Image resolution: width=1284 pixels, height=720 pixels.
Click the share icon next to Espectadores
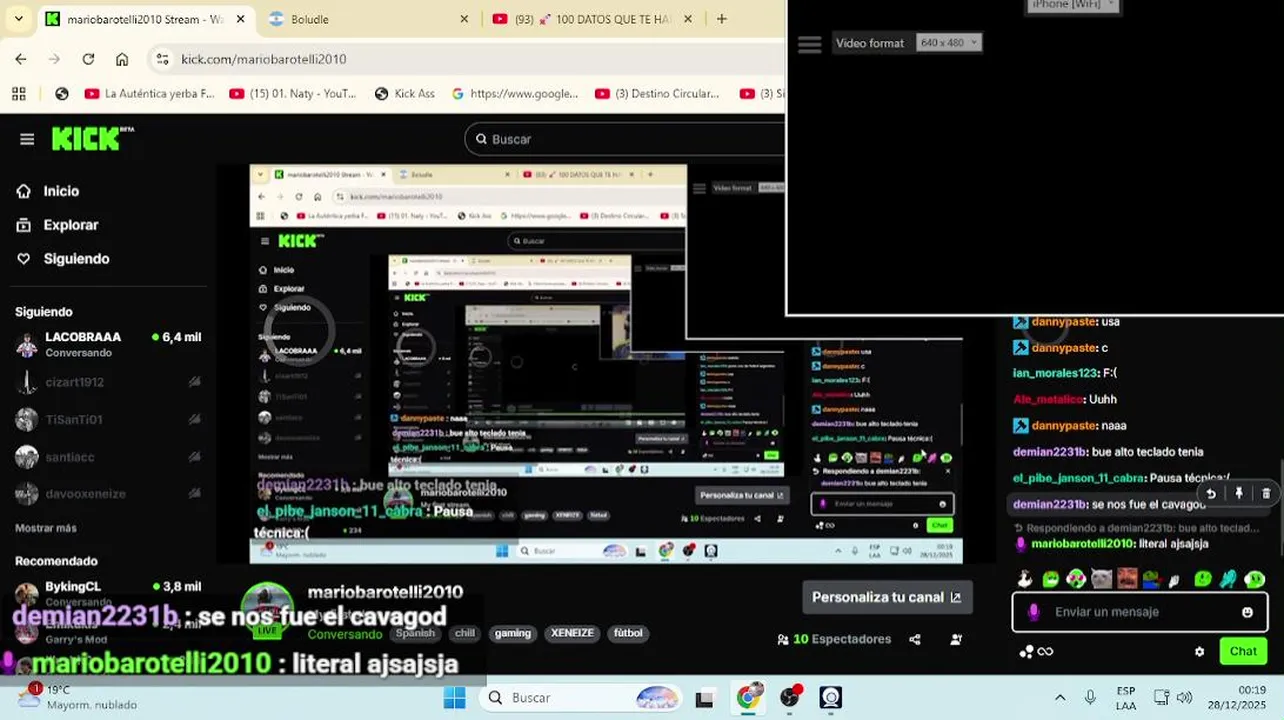click(x=915, y=639)
